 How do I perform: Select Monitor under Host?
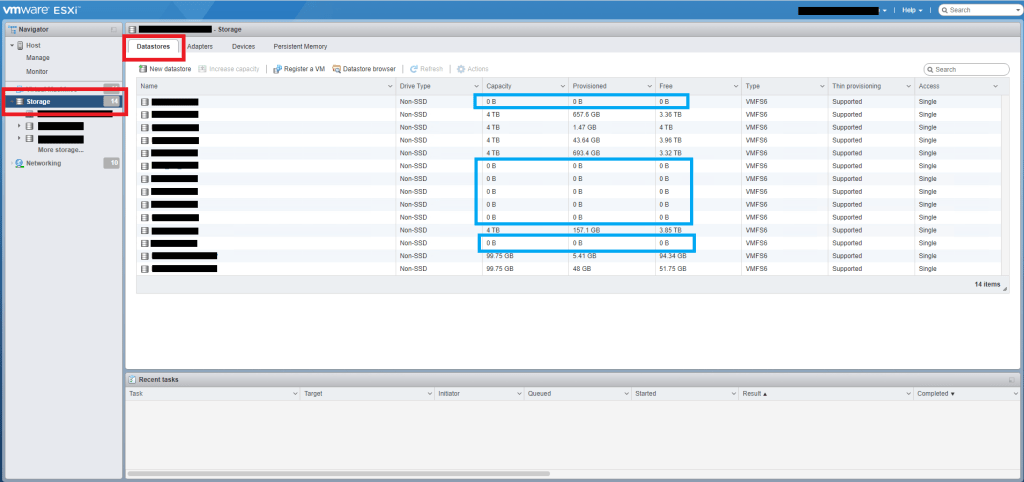[37, 72]
